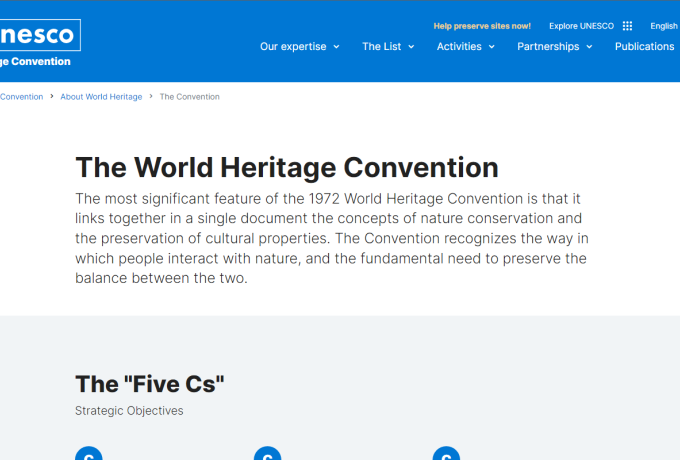This screenshot has width=680, height=460.
Task: Click the UNESCO logo in header
Action: click(40, 35)
